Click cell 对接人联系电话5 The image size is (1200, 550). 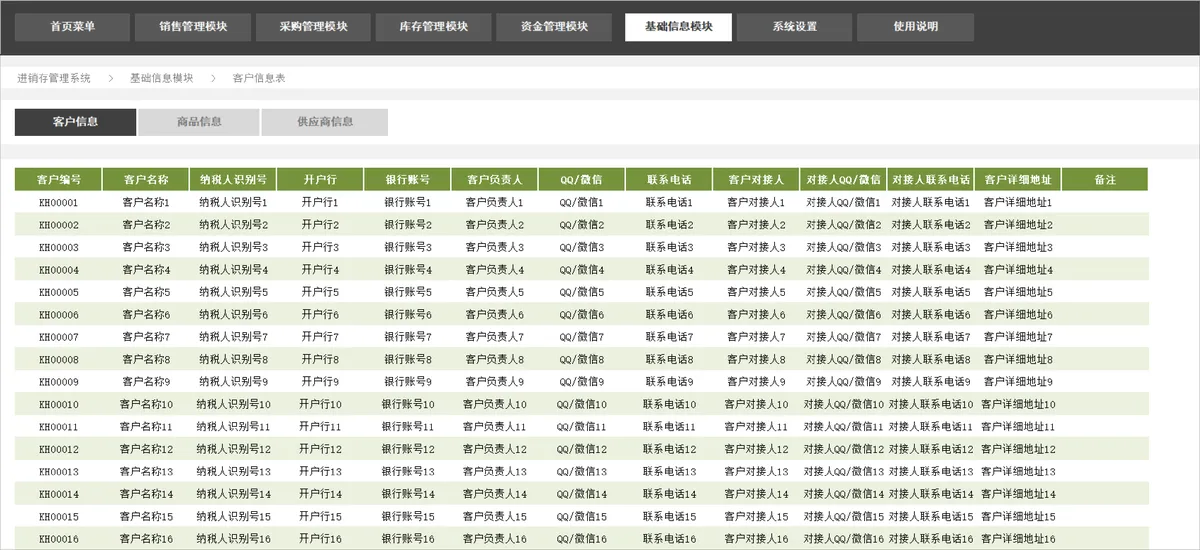pos(931,292)
